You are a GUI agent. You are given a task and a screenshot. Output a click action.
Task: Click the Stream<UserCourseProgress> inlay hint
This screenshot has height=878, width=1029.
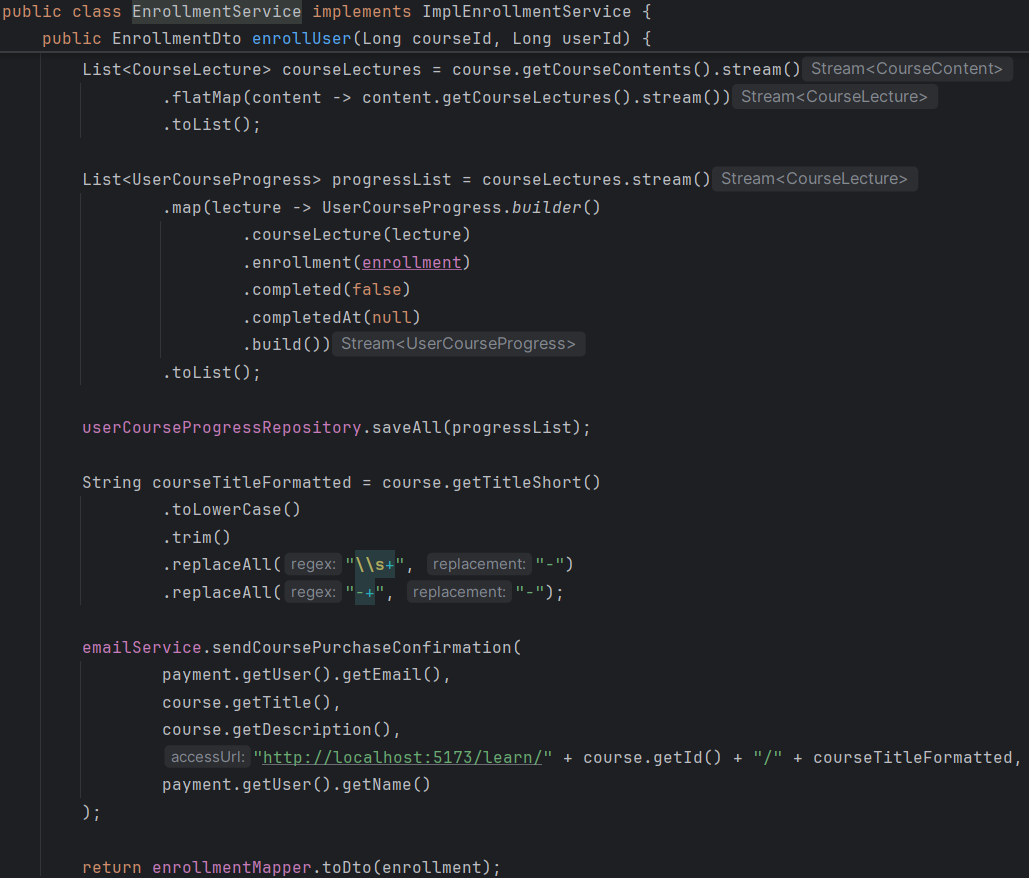[x=458, y=344]
